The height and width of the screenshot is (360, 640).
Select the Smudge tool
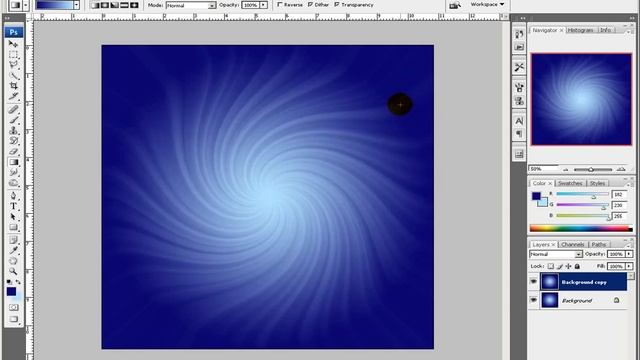[x=13, y=173]
